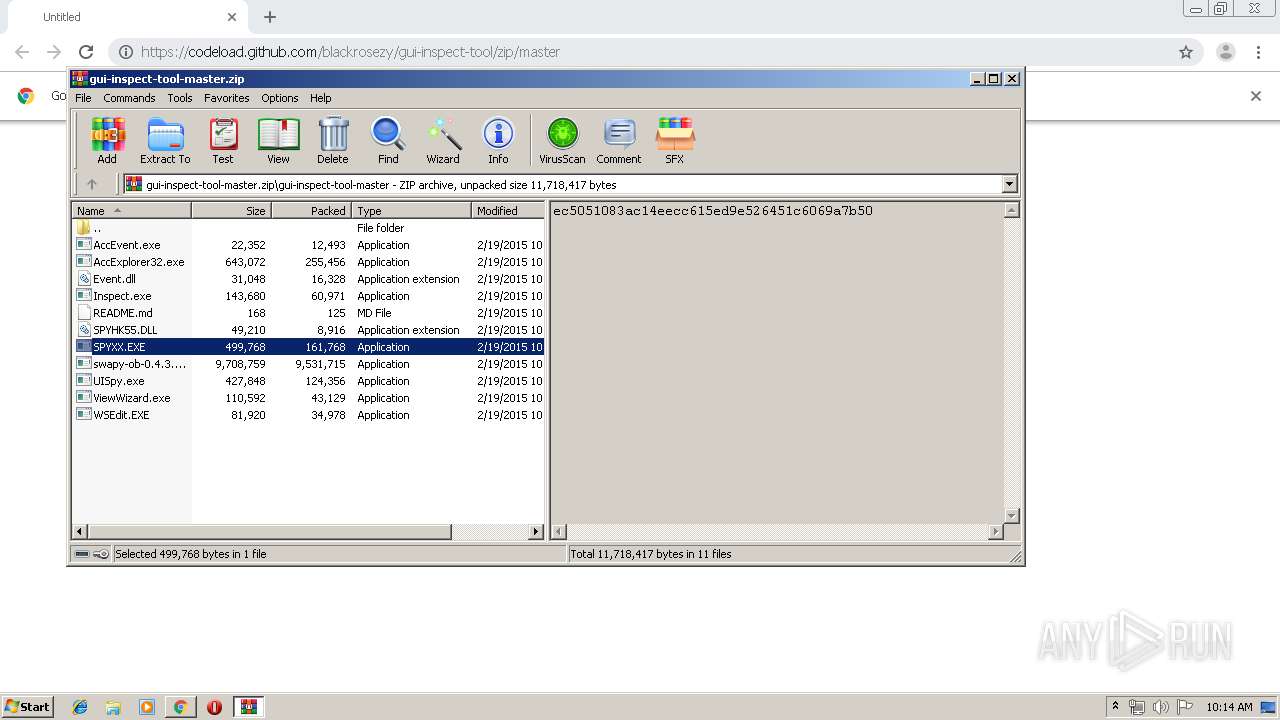The image size is (1280, 720).
Task: Open Chrome profile avatar icon
Action: coord(1225,52)
